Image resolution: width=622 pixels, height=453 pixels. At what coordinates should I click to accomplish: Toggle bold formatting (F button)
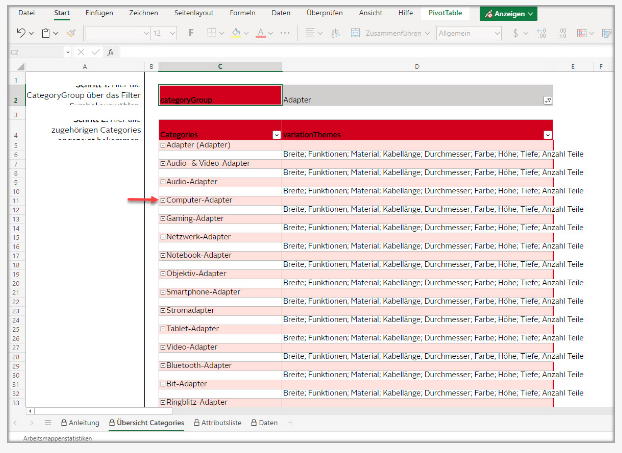tap(191, 33)
